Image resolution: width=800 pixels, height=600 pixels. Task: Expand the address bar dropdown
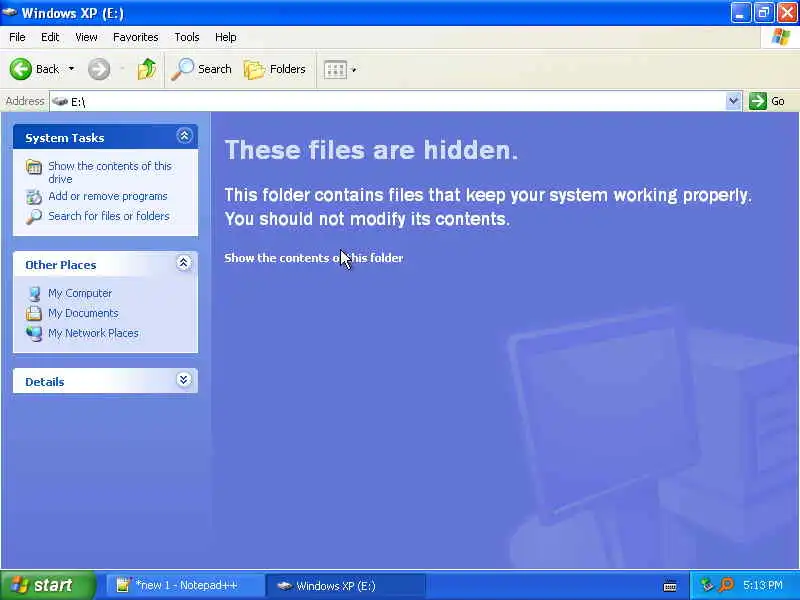click(733, 101)
